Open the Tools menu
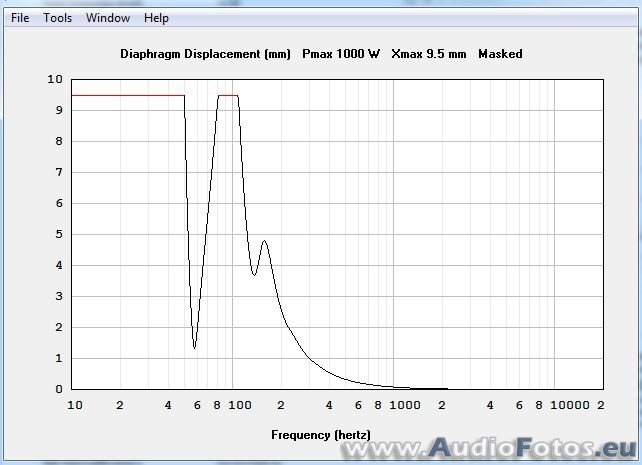This screenshot has width=642, height=465. tap(58, 18)
